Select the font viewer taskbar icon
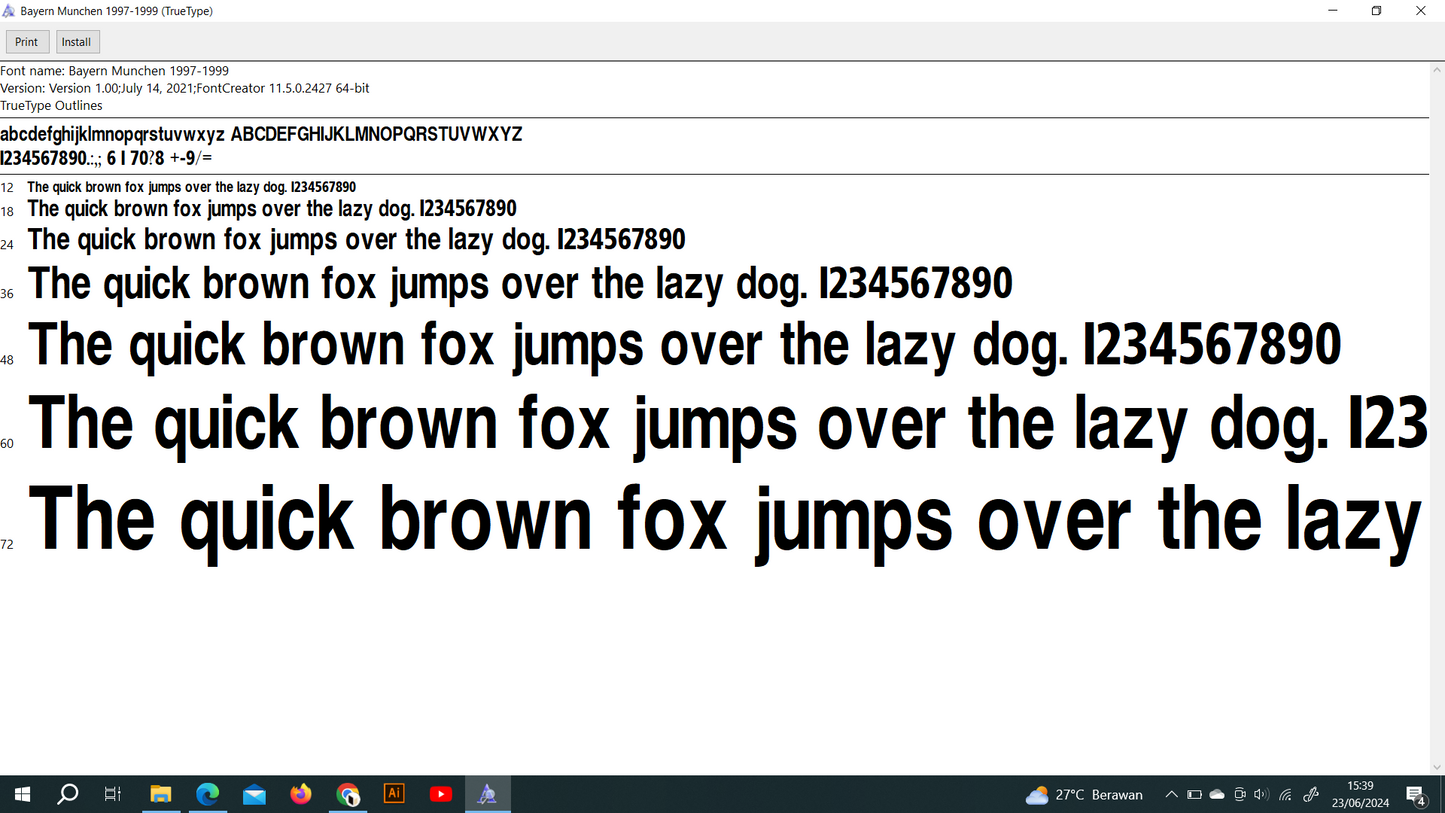The width and height of the screenshot is (1445, 813). (487, 795)
